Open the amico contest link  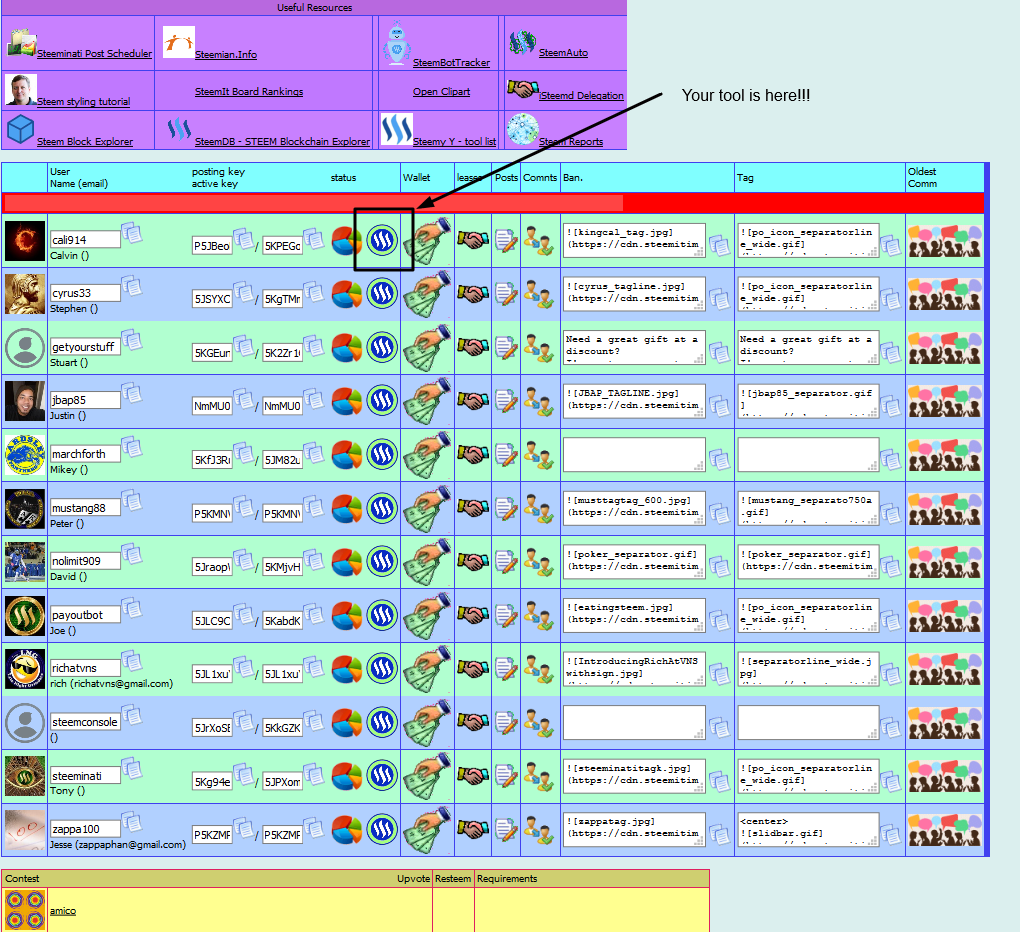62,911
